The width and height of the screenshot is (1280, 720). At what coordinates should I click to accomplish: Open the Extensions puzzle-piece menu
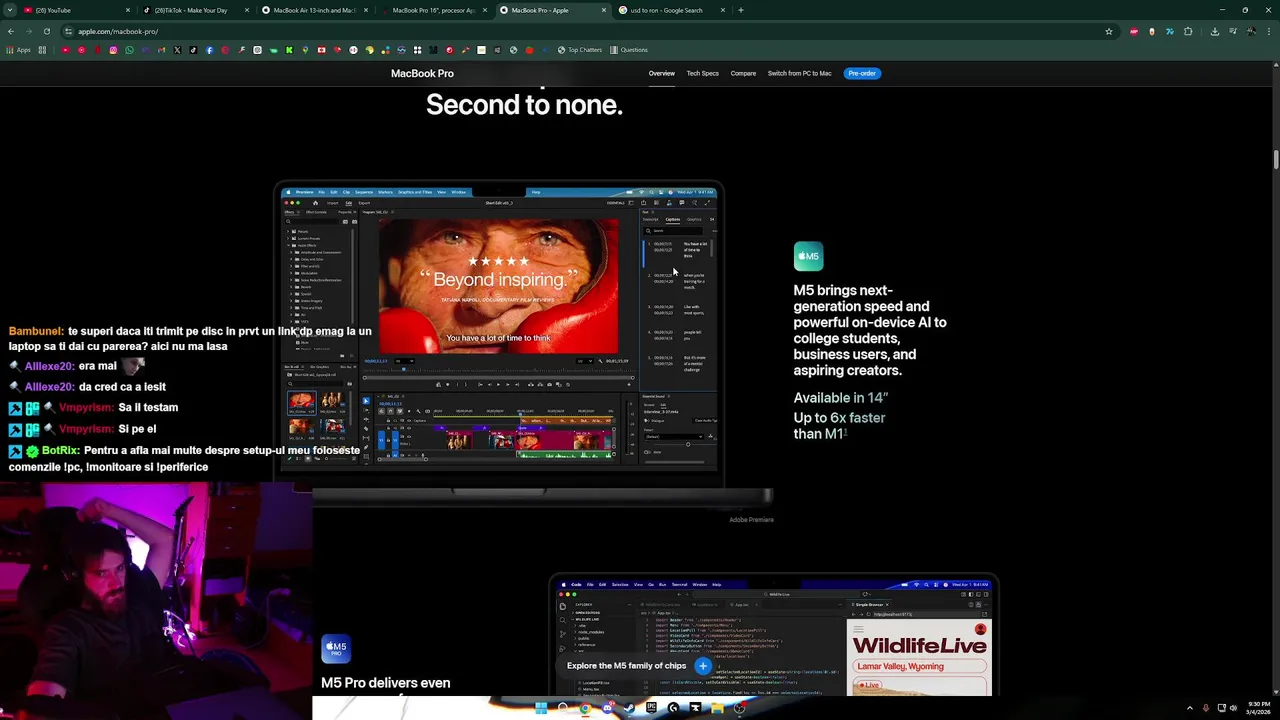click(x=1188, y=31)
